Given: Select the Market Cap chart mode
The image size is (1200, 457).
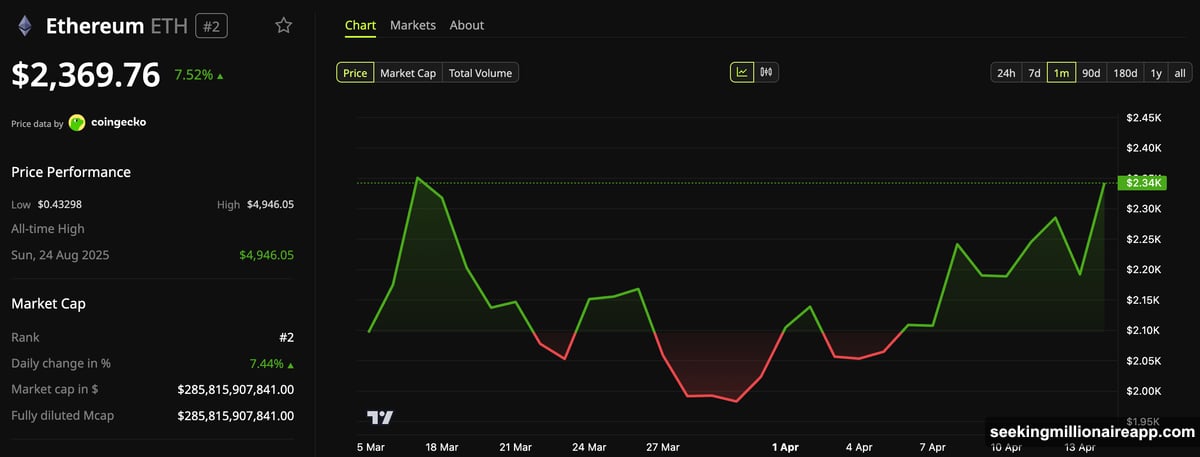Looking at the screenshot, I should click(x=408, y=73).
